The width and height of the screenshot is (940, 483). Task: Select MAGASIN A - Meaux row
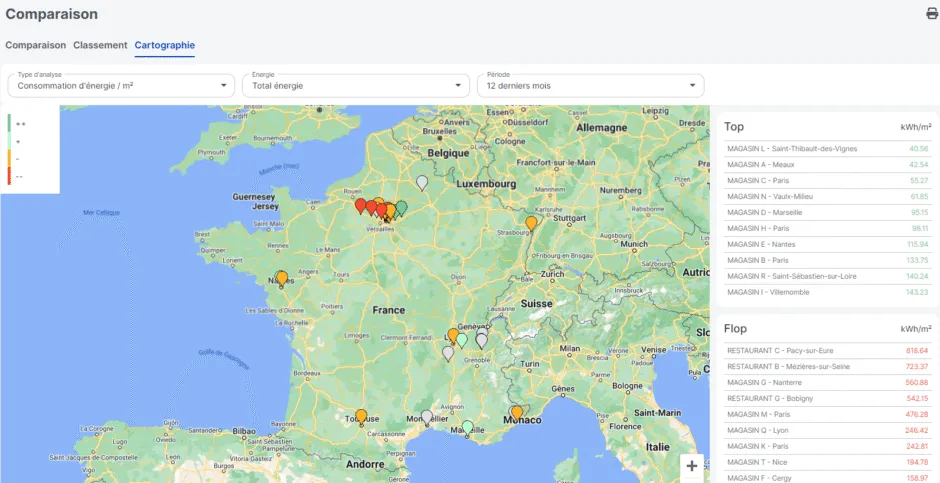tap(827, 165)
